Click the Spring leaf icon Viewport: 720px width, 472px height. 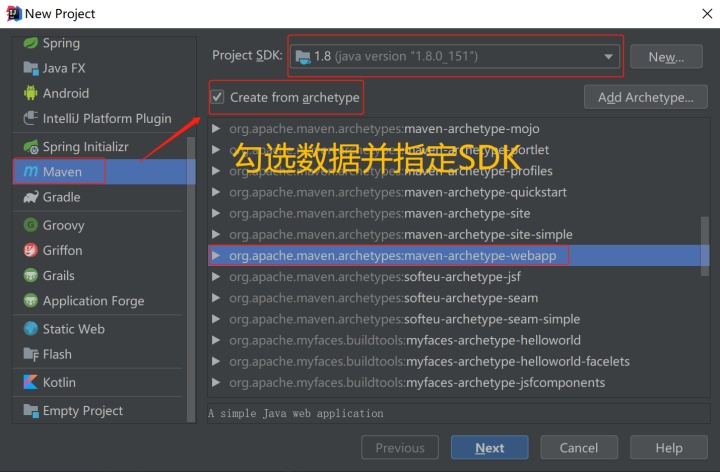point(31,43)
